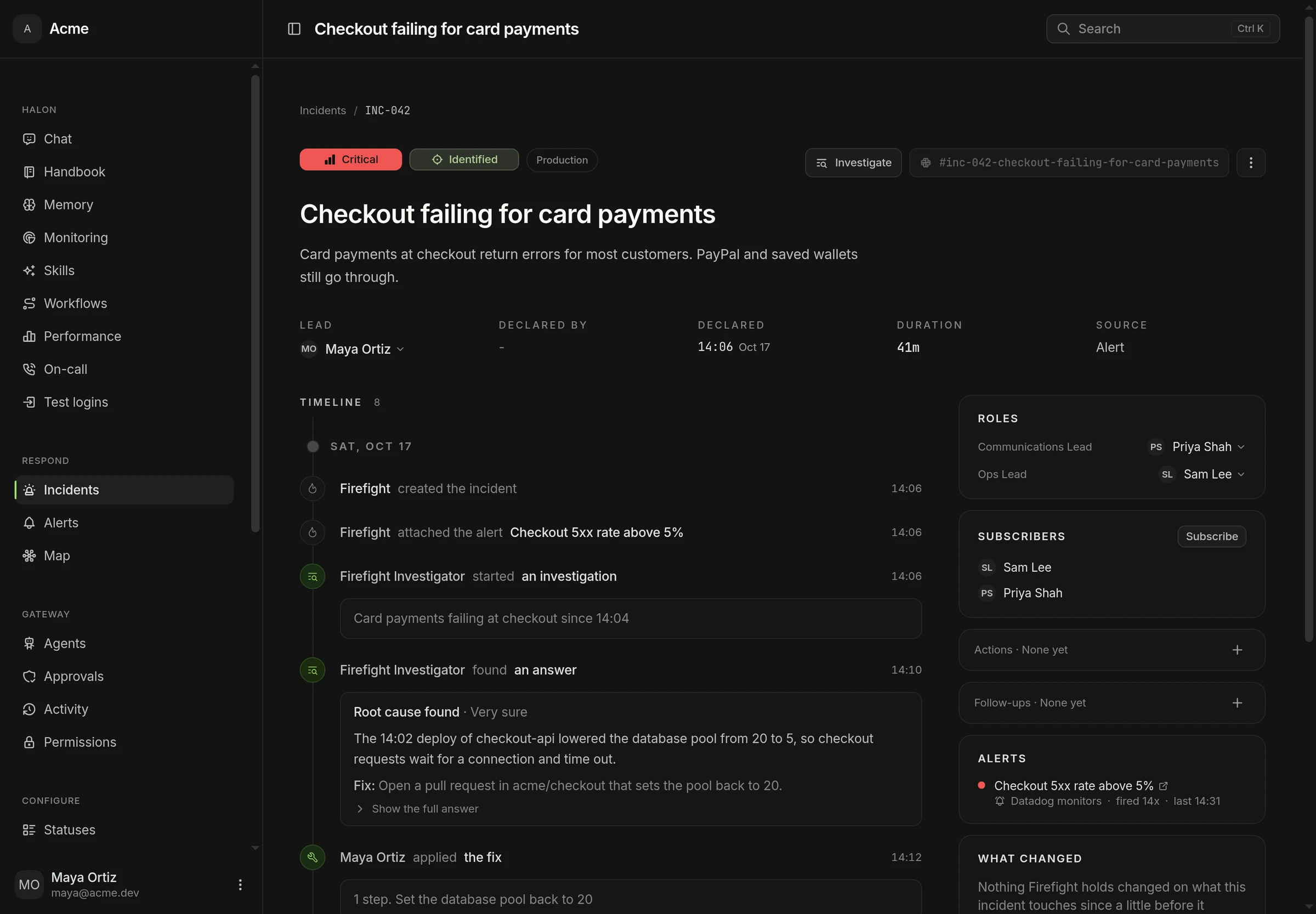Open the Performance page

[x=124, y=337]
